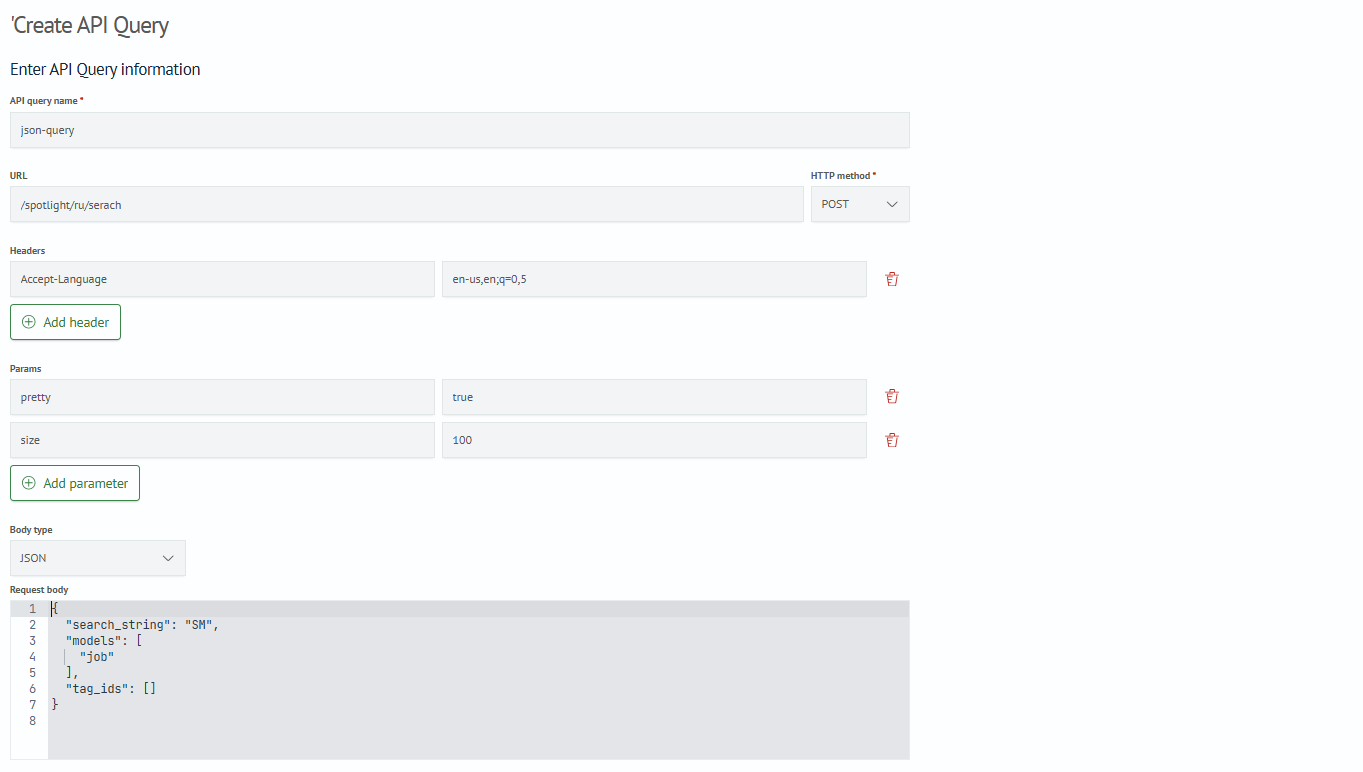This screenshot has height=772, width=1363.
Task: Delete the Accept-Language header row
Action: tap(892, 280)
